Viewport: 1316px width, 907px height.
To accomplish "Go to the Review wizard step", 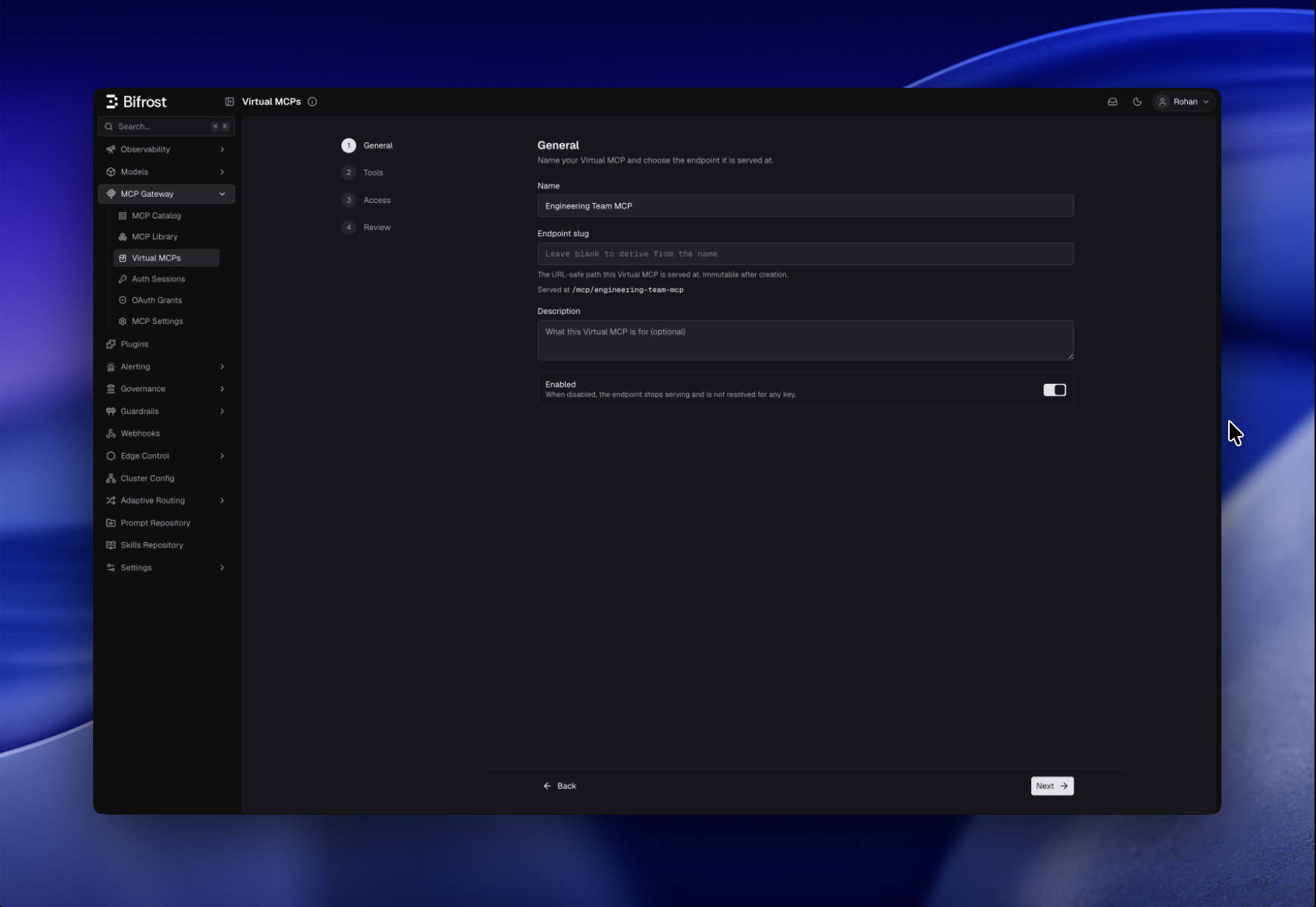I will (366, 227).
